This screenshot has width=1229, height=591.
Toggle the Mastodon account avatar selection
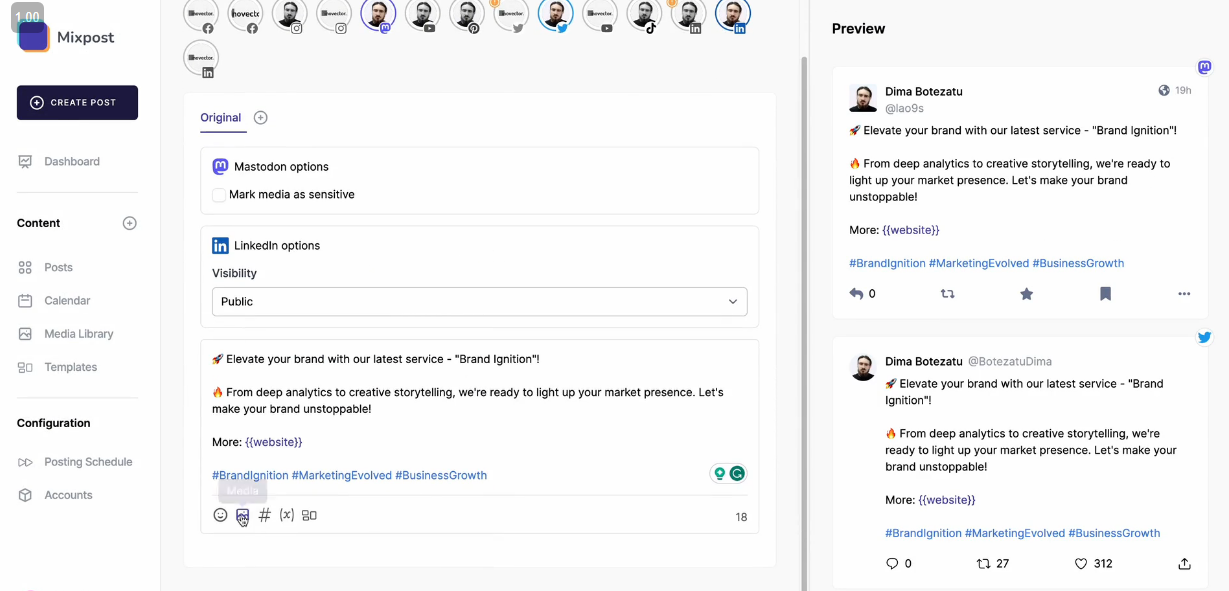click(x=378, y=15)
